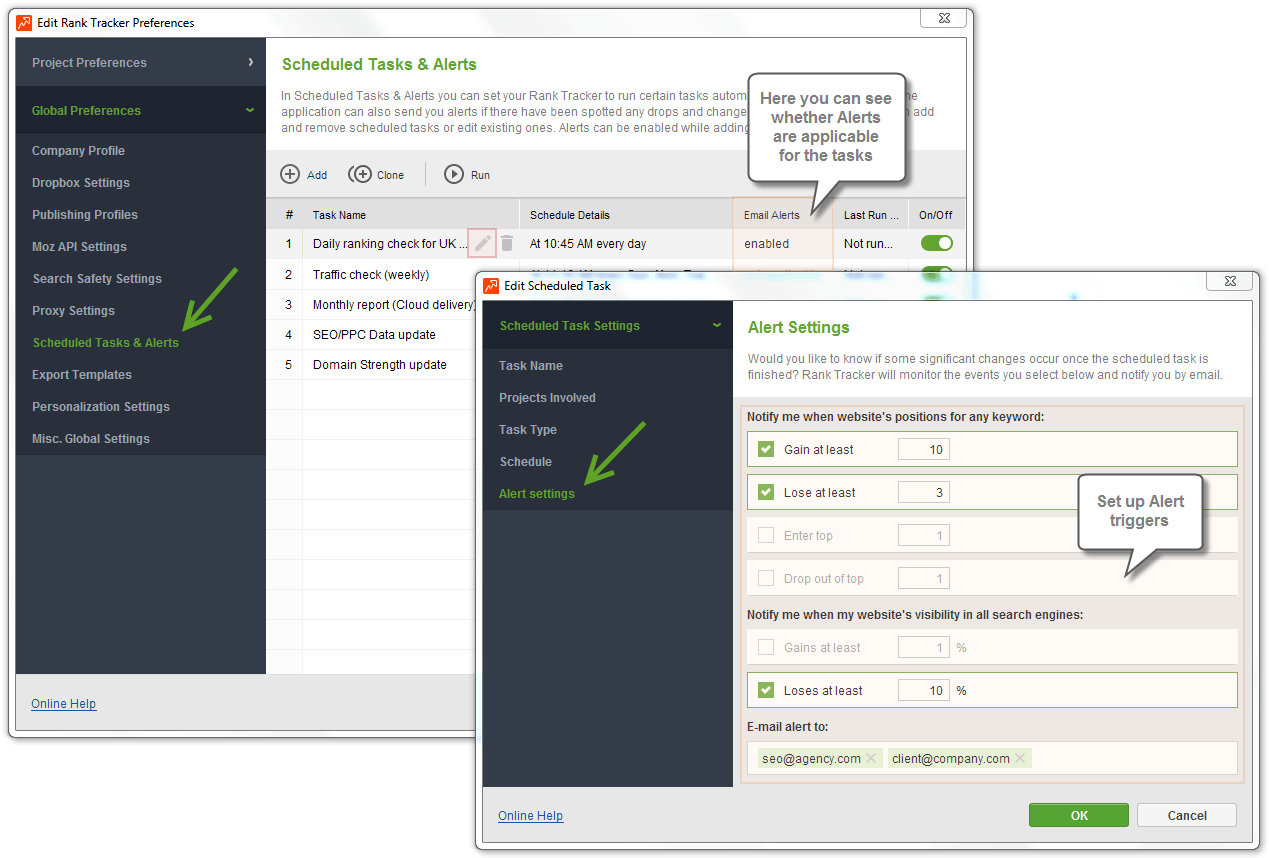The width and height of the screenshot is (1269, 858).
Task: Uncheck the visibility Loses at least checkbox
Action: [x=766, y=690]
